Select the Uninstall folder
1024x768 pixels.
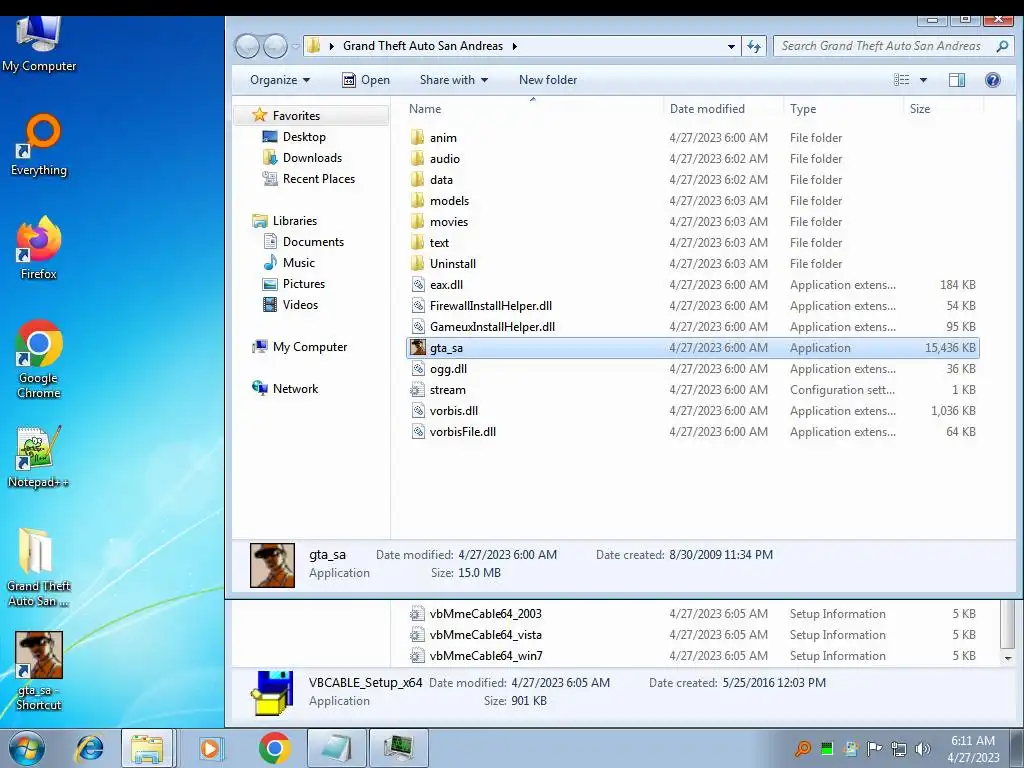(692, 264)
